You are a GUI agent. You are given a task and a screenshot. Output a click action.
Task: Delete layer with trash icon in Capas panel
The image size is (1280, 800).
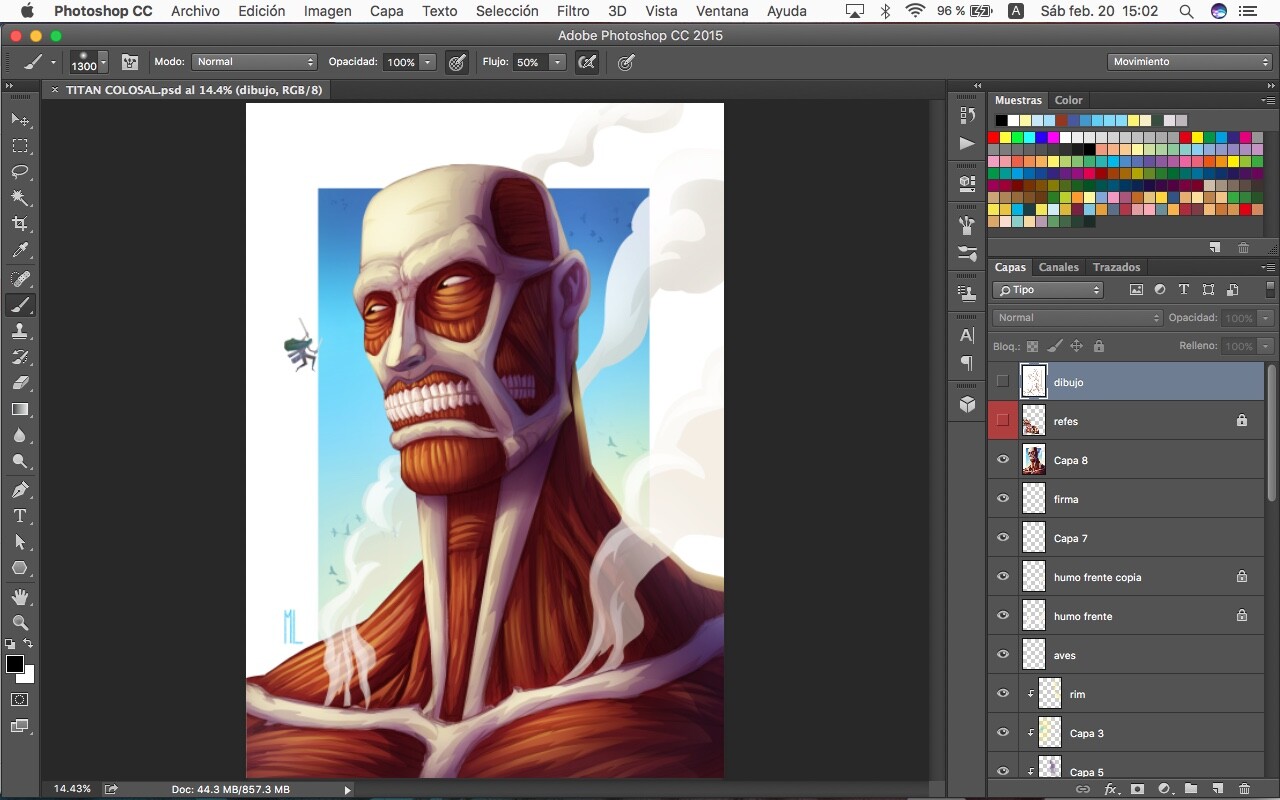[x=1244, y=789]
